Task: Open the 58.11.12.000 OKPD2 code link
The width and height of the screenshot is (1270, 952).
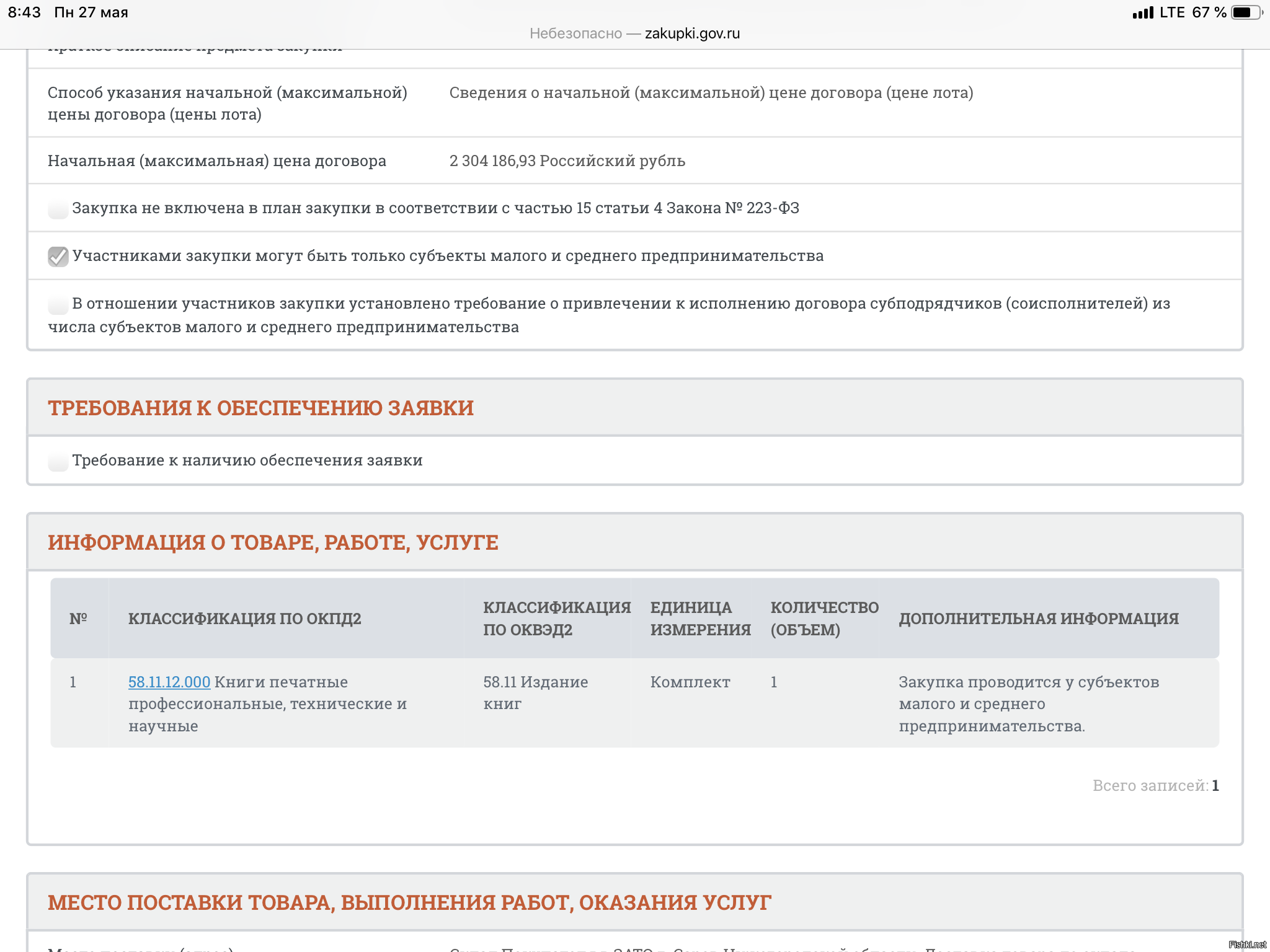Action: 169,682
